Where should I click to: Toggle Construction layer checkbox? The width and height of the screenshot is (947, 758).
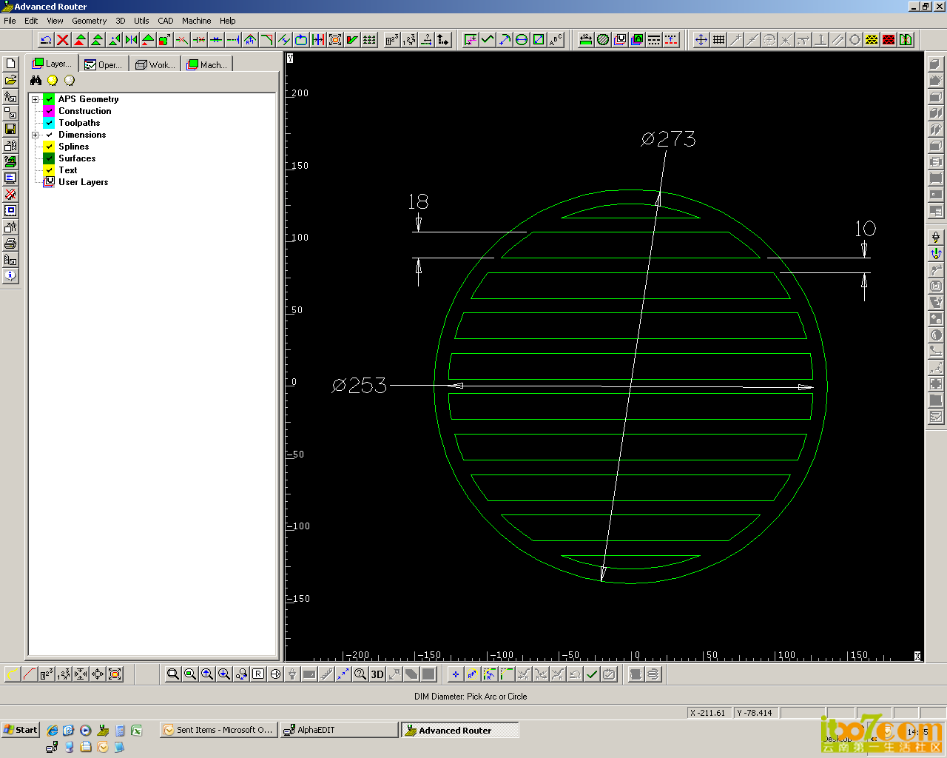point(49,111)
